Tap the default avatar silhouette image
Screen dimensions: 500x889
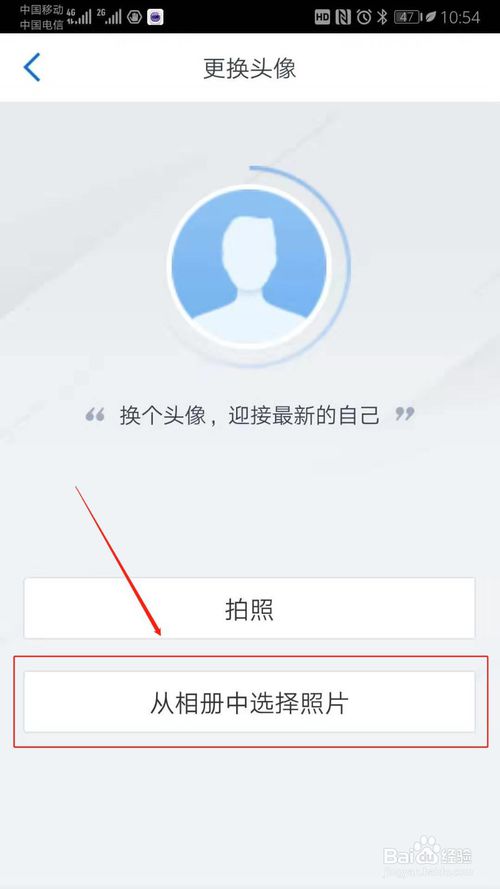(x=250, y=264)
